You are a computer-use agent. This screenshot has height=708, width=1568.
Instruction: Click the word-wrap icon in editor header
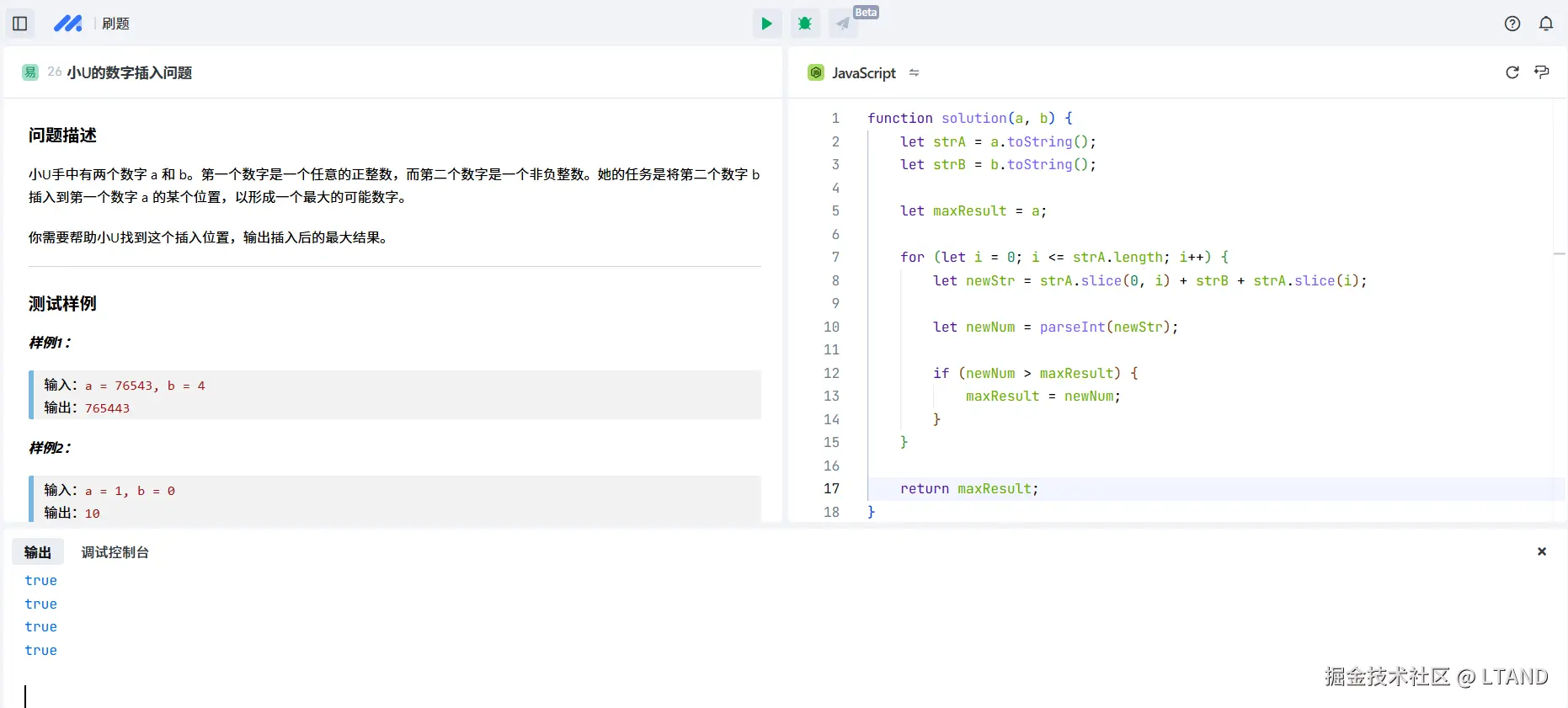tap(1542, 72)
